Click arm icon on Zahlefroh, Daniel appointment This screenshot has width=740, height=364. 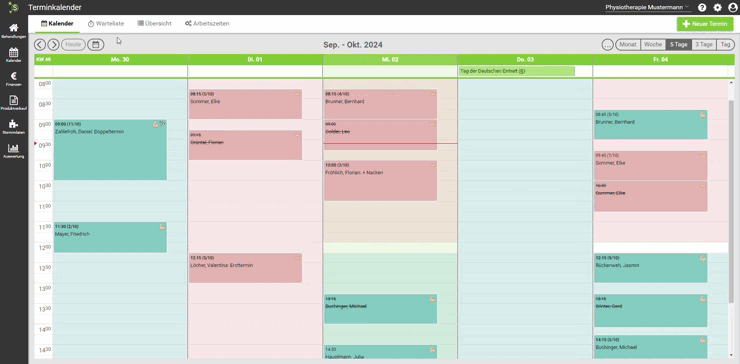point(156,124)
